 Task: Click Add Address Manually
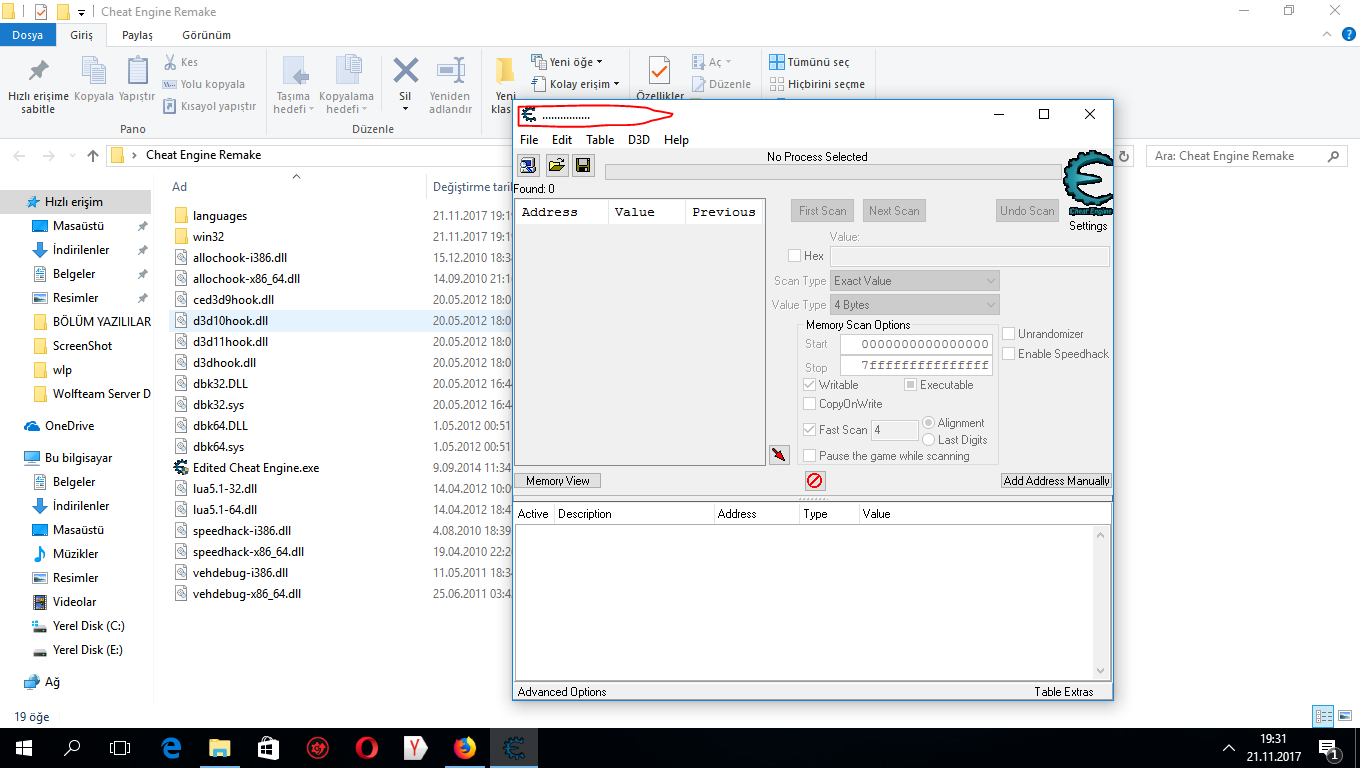click(1056, 481)
